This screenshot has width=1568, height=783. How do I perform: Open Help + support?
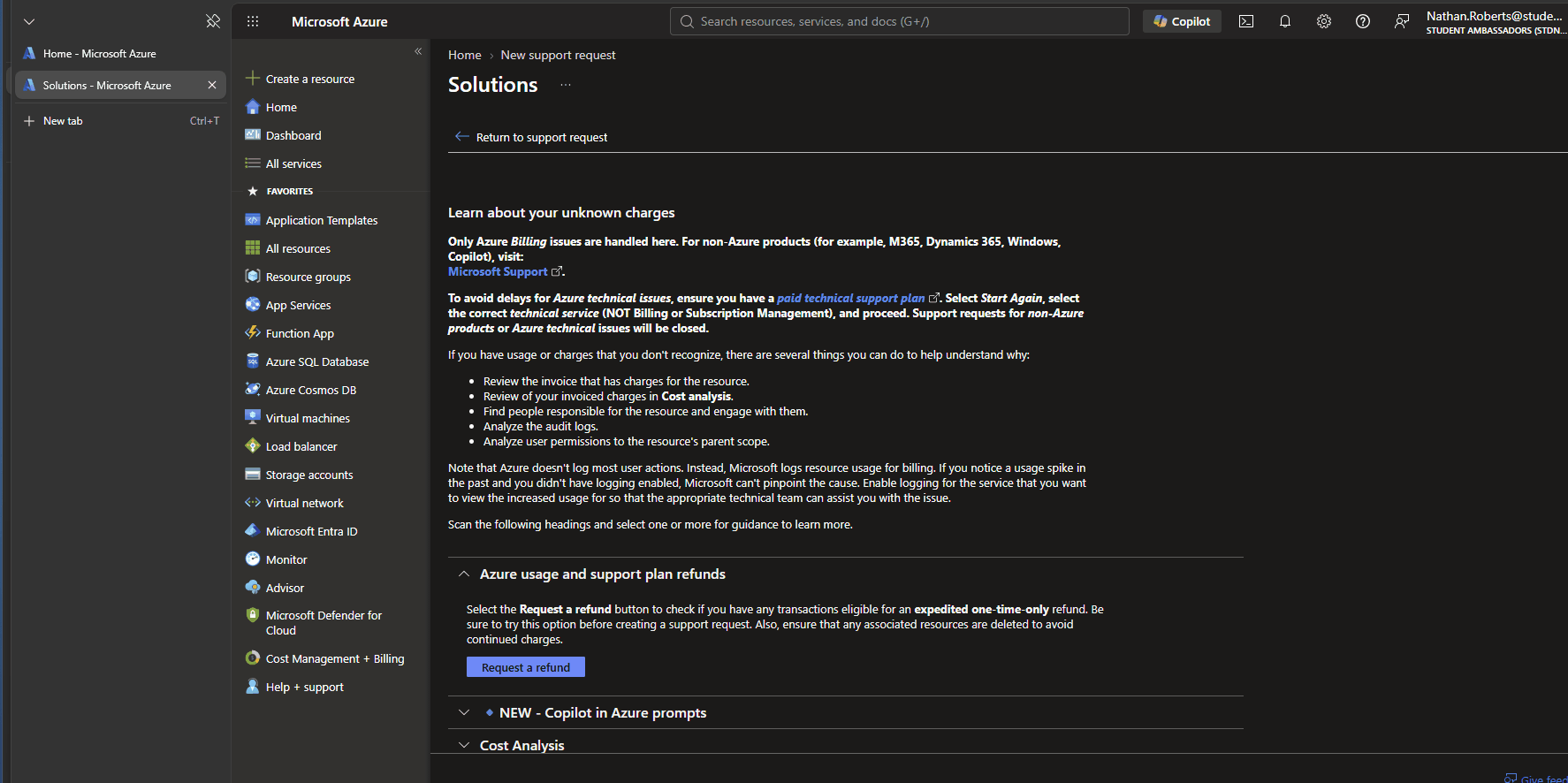305,687
